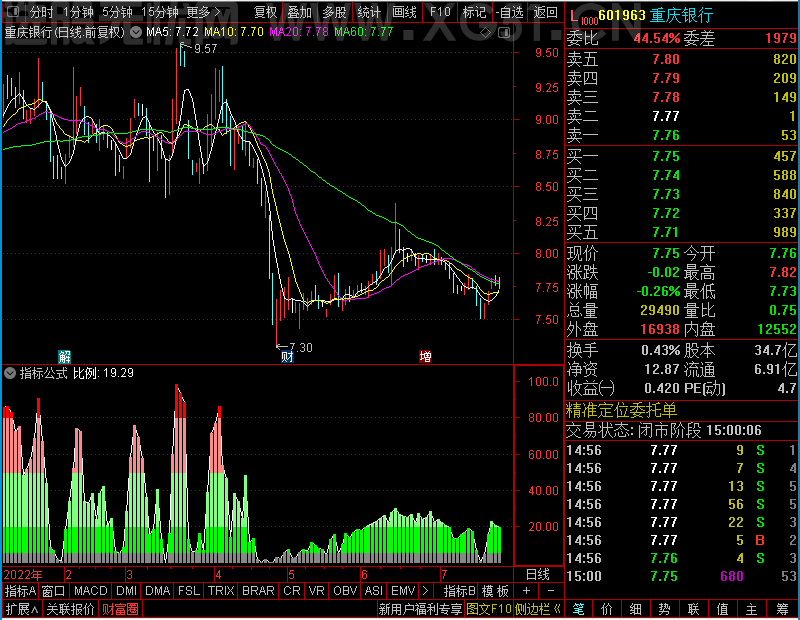Select the 筹 chip distribution tab
This screenshot has height=620, width=800.
(x=782, y=609)
